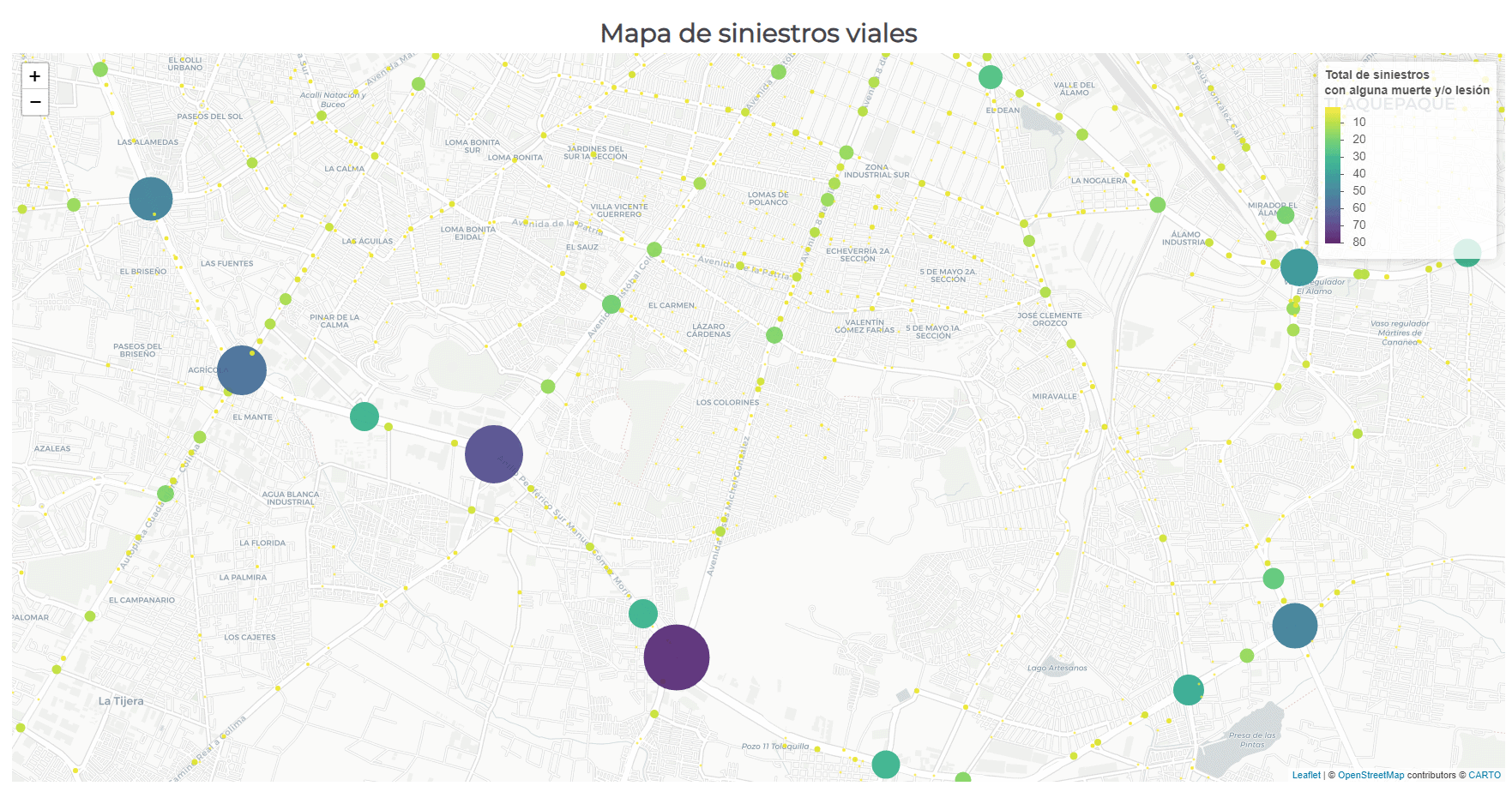Screen dimensions: 1512x786
Task: Zoom out of the map
Action: coord(35,102)
